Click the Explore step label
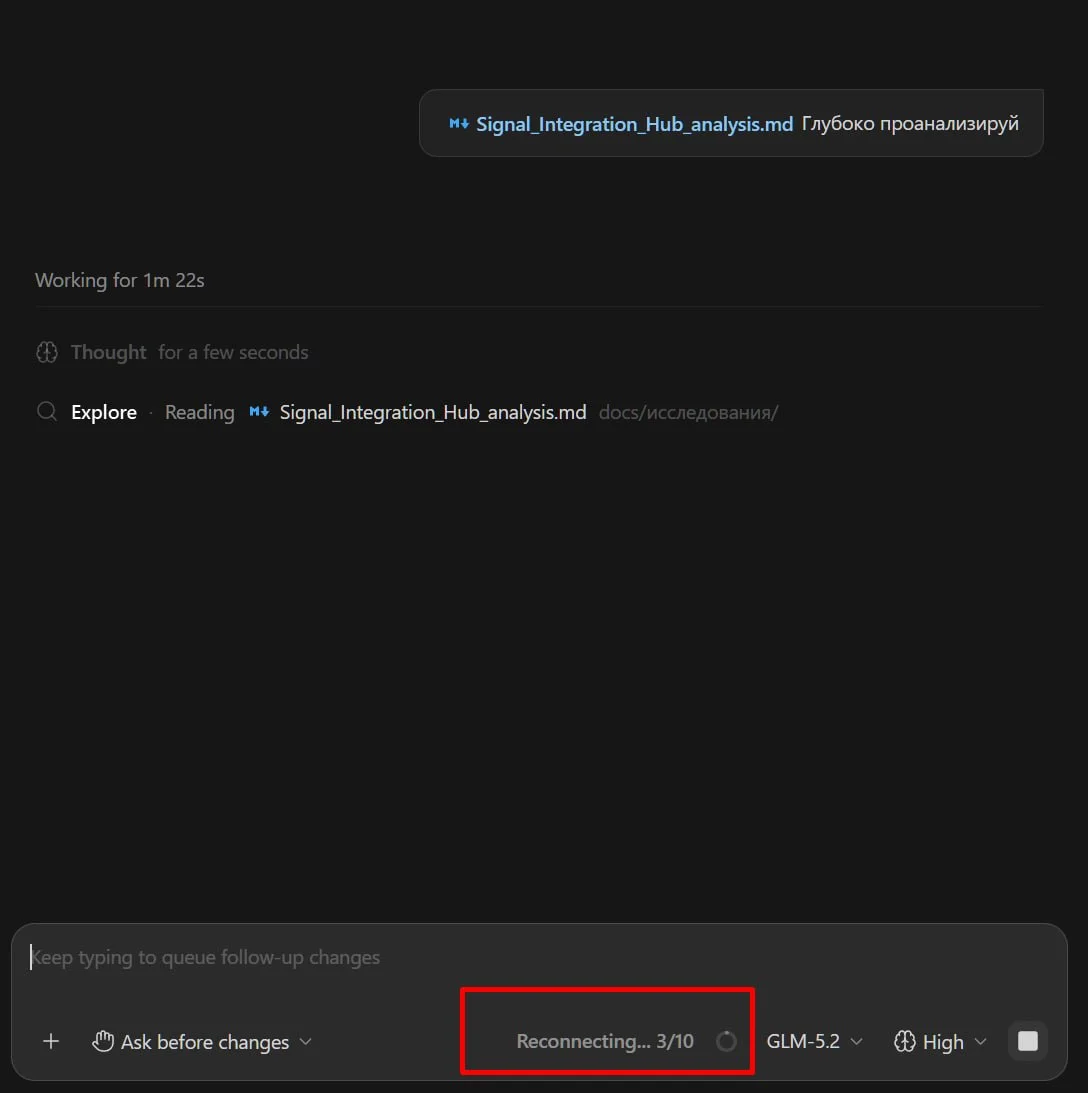This screenshot has height=1093, width=1088. (104, 412)
